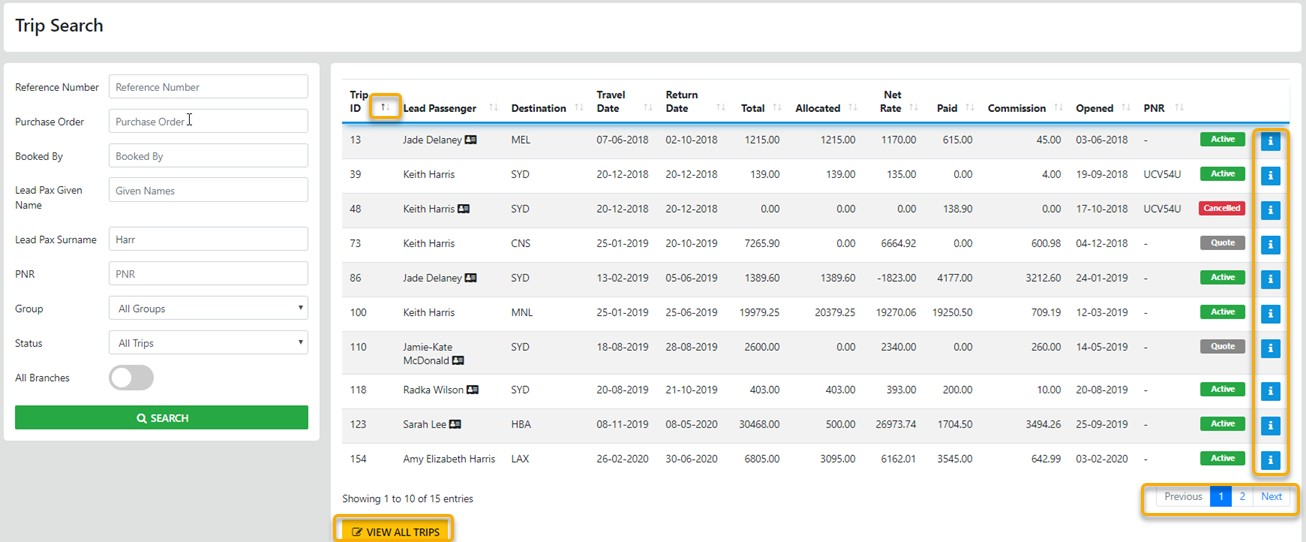Image resolution: width=1306 pixels, height=542 pixels.
Task: Toggle the All Branches switch
Action: pyautogui.click(x=131, y=378)
